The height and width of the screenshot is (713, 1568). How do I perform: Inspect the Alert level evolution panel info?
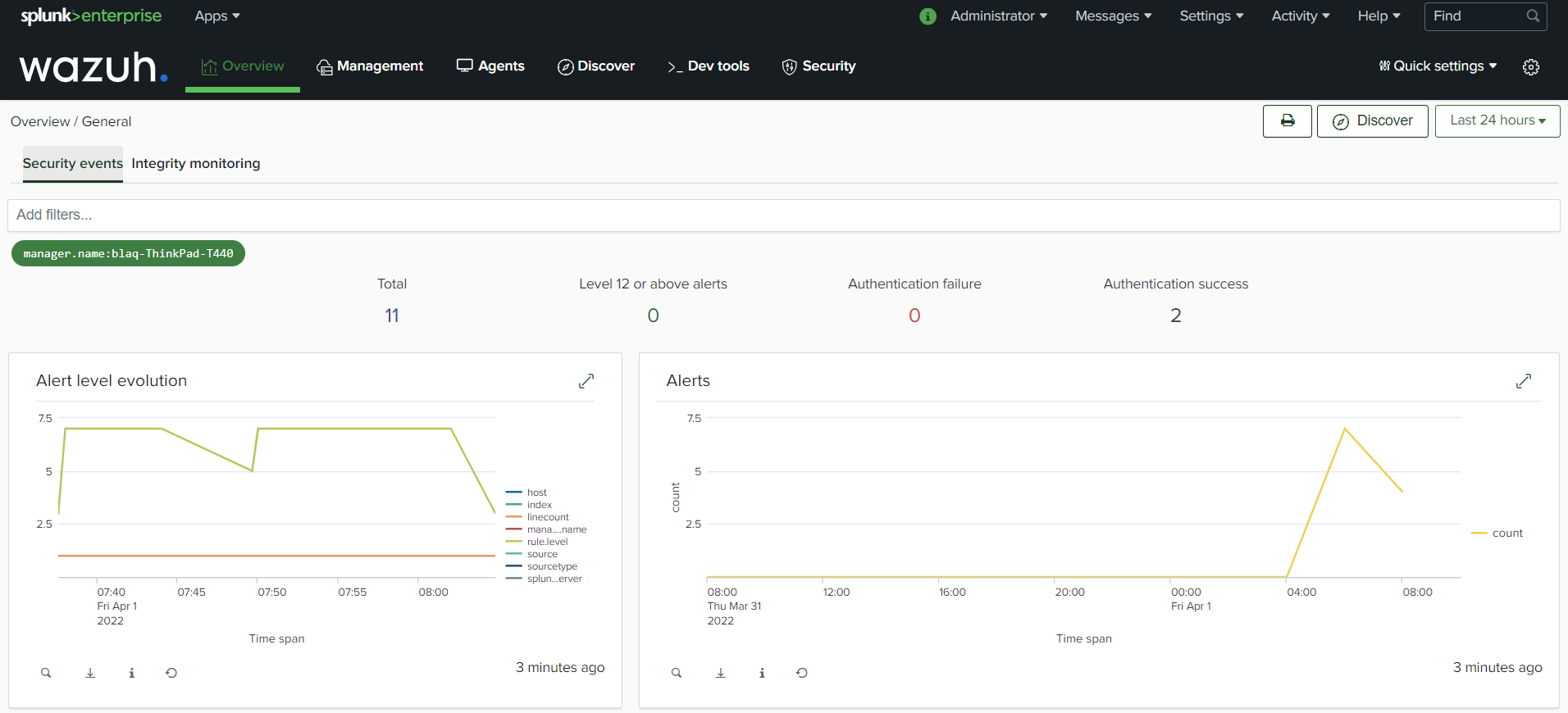click(131, 673)
